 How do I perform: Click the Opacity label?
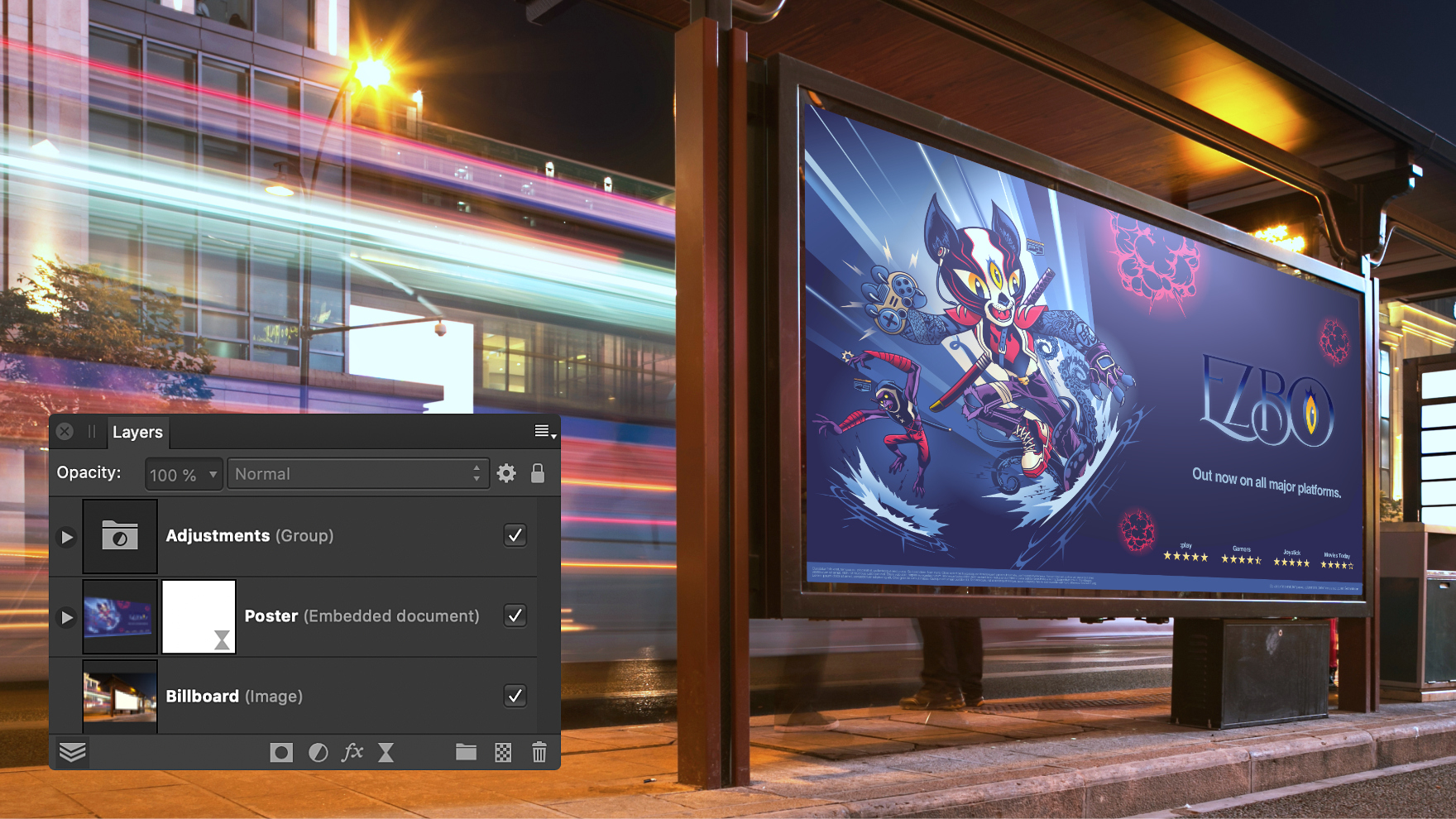(89, 472)
